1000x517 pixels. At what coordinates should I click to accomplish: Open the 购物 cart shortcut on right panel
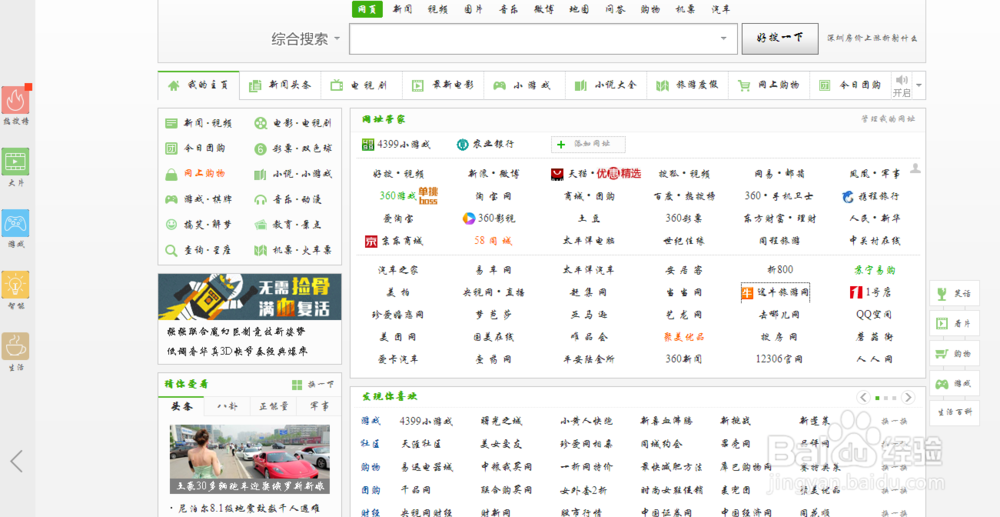954,354
